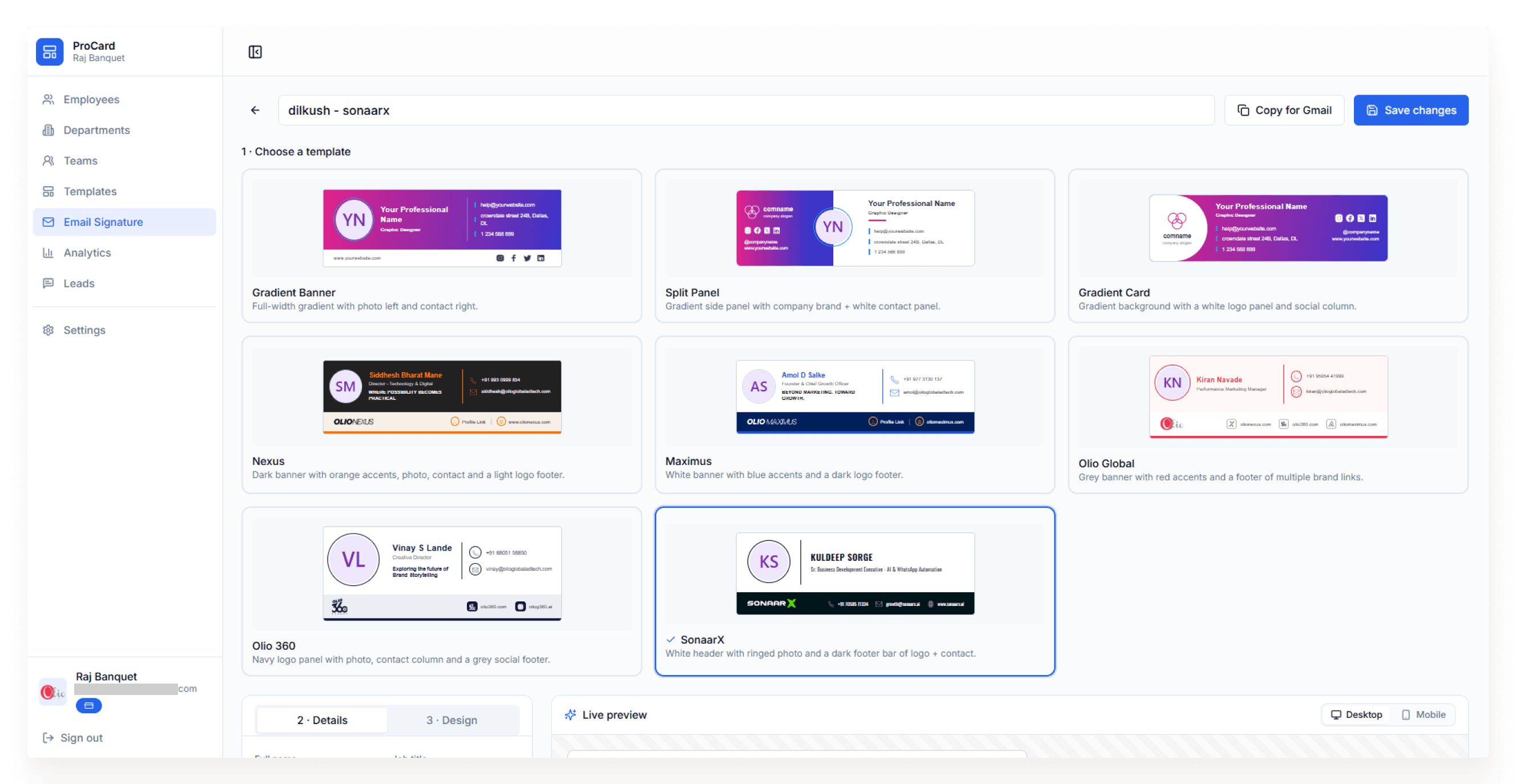Open Settings in the sidebar

pos(124,330)
